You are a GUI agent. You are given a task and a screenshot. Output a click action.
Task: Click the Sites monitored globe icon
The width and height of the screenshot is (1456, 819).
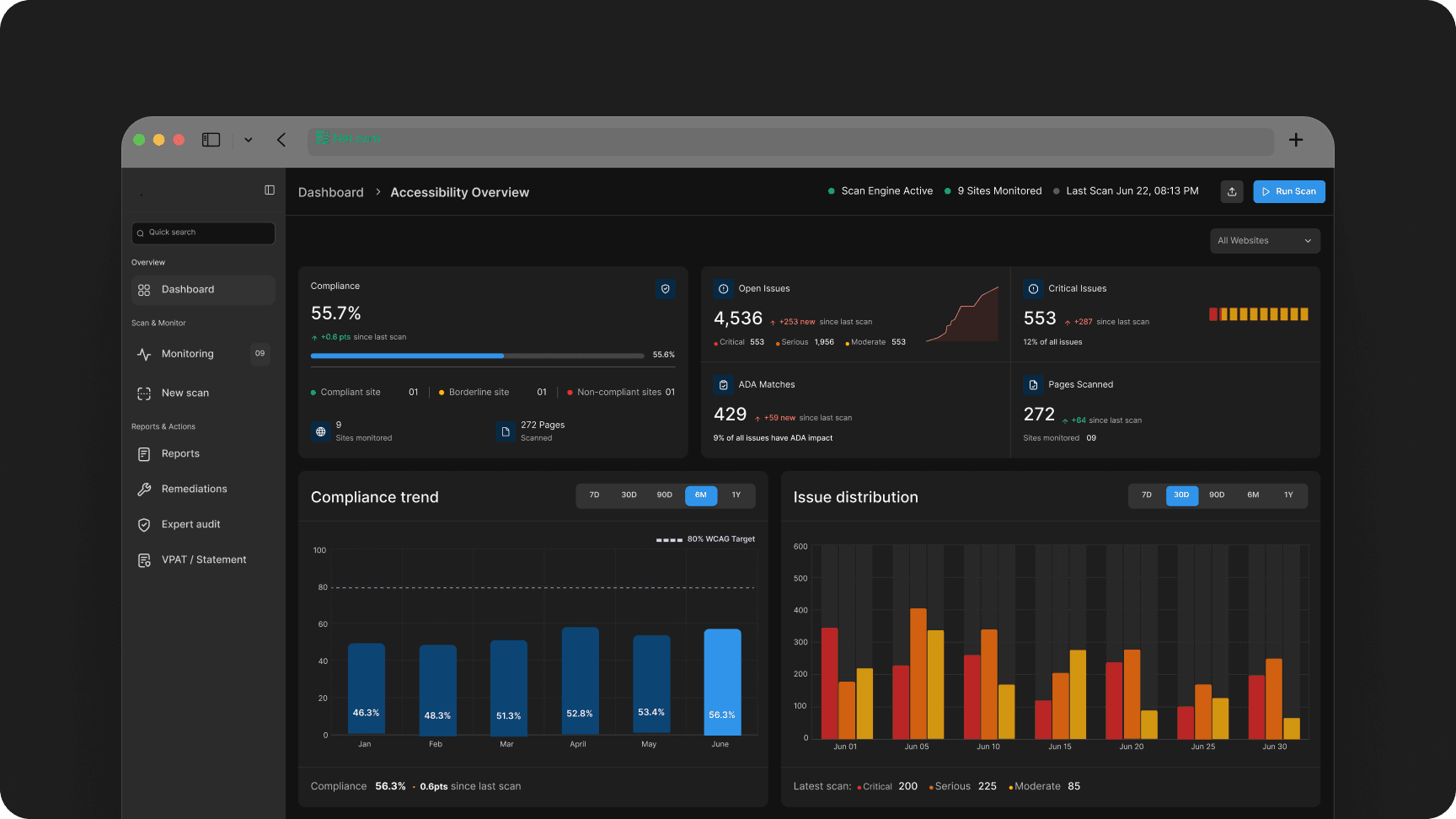click(320, 431)
